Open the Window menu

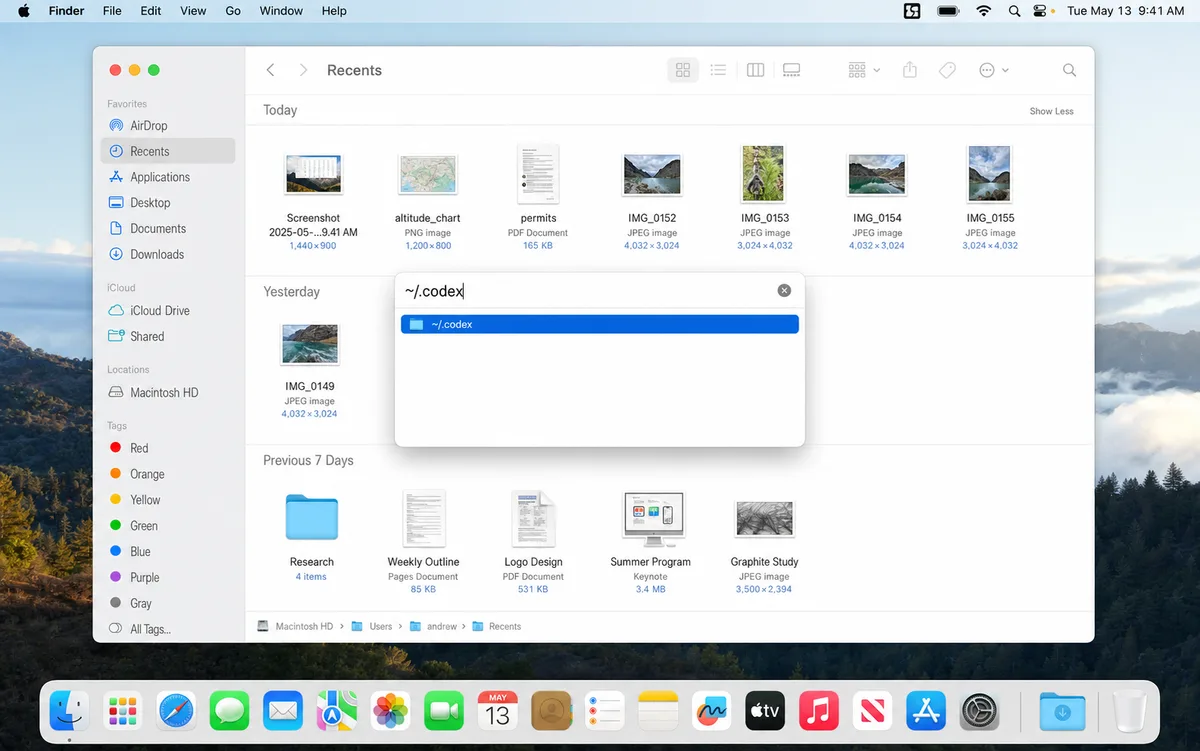281,11
